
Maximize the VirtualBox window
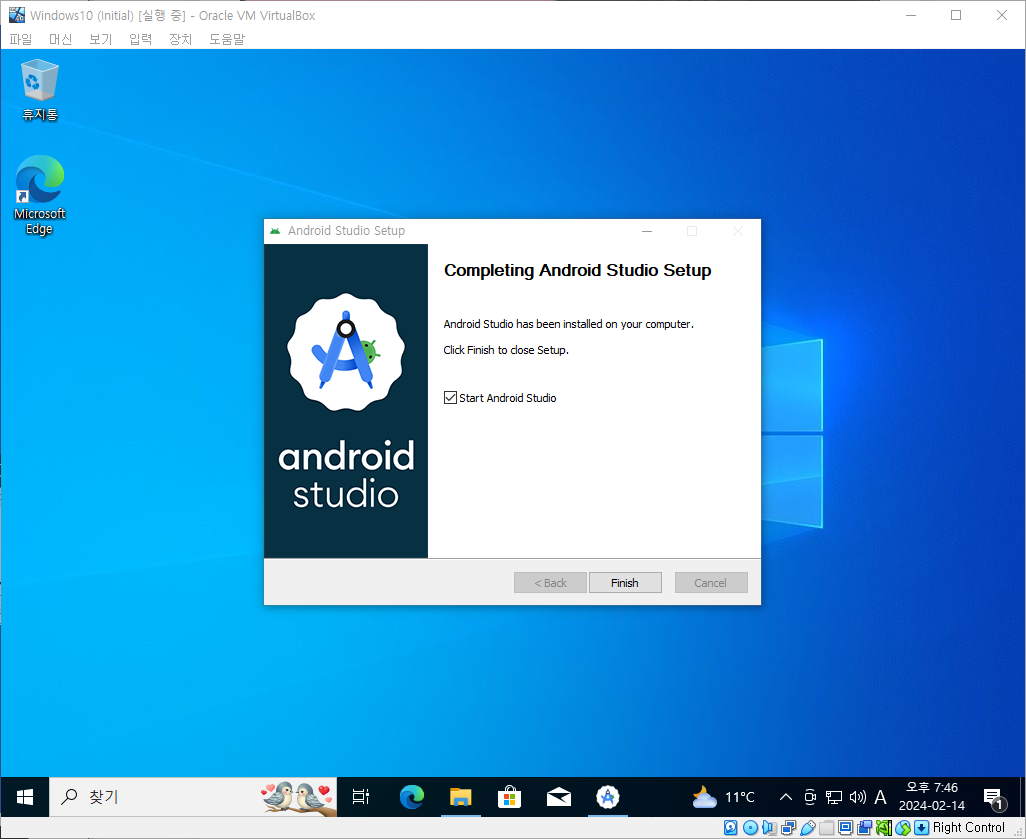pyautogui.click(x=956, y=15)
